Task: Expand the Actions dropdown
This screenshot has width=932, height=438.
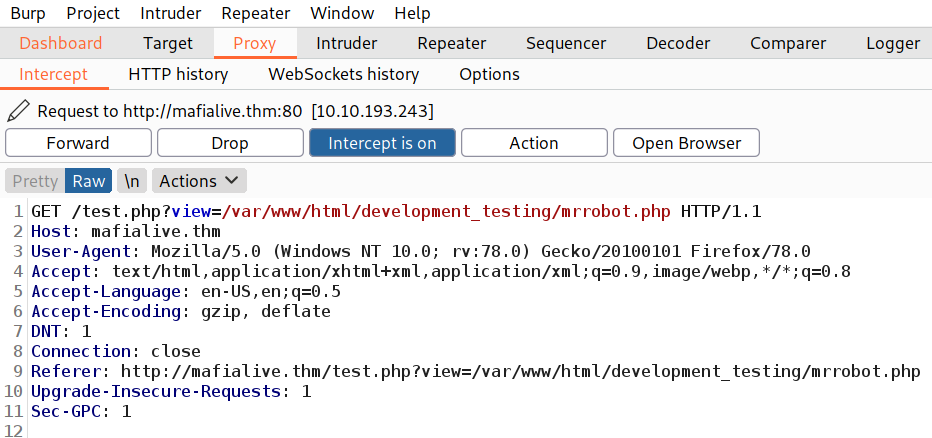Action: (199, 181)
